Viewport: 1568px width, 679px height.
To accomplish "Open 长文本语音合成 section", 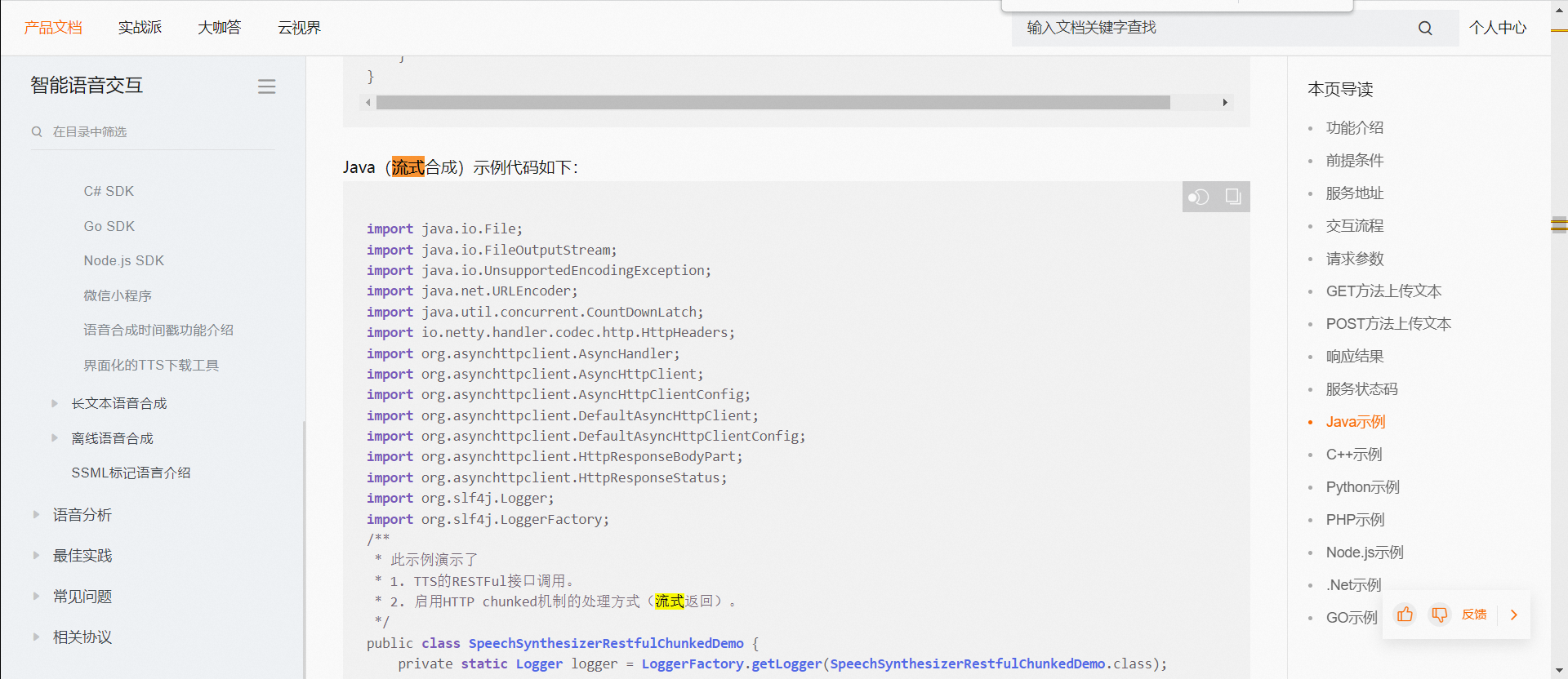I will pyautogui.click(x=119, y=403).
